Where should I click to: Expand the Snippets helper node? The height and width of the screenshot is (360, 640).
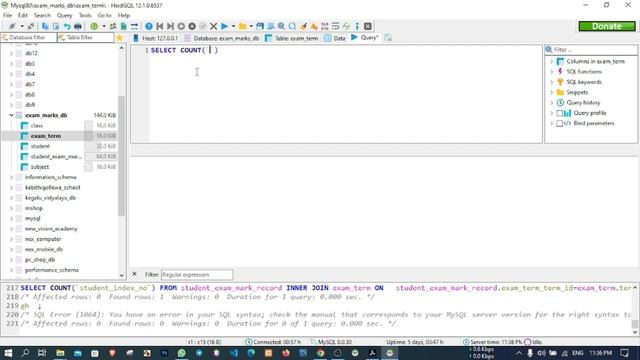point(551,92)
